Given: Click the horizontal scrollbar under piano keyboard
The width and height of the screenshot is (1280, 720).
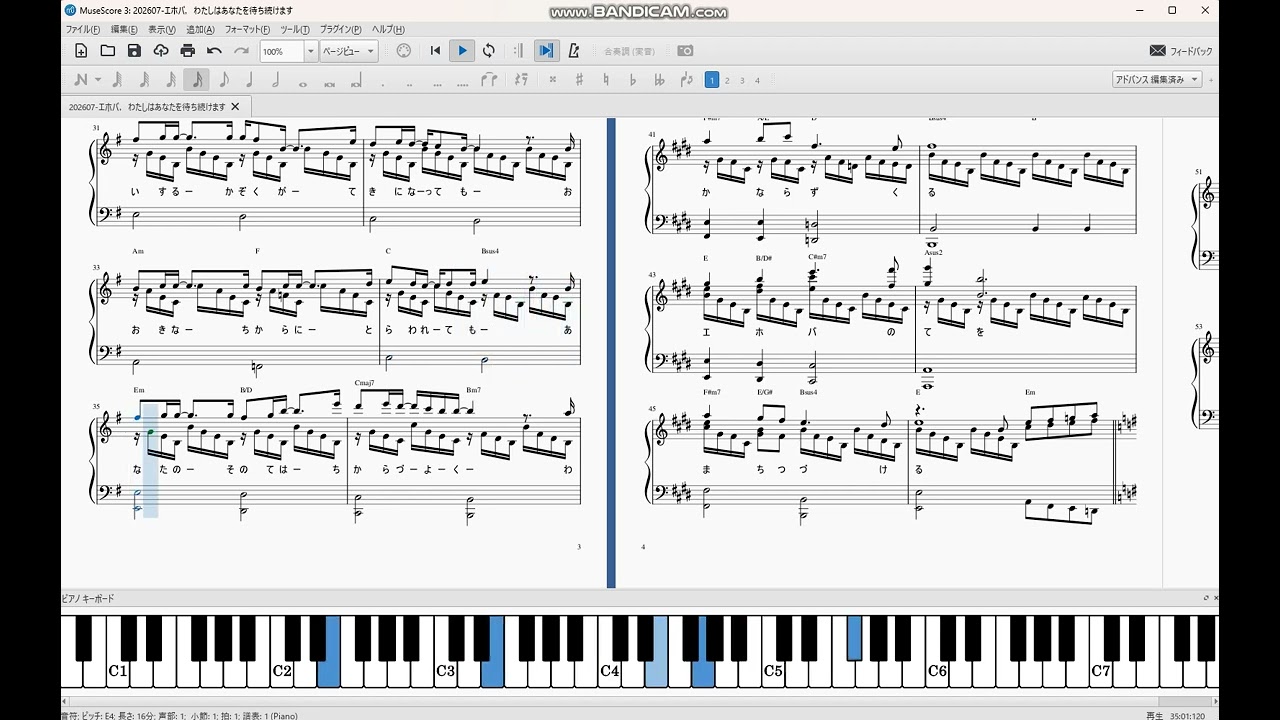Looking at the screenshot, I should 640,703.
